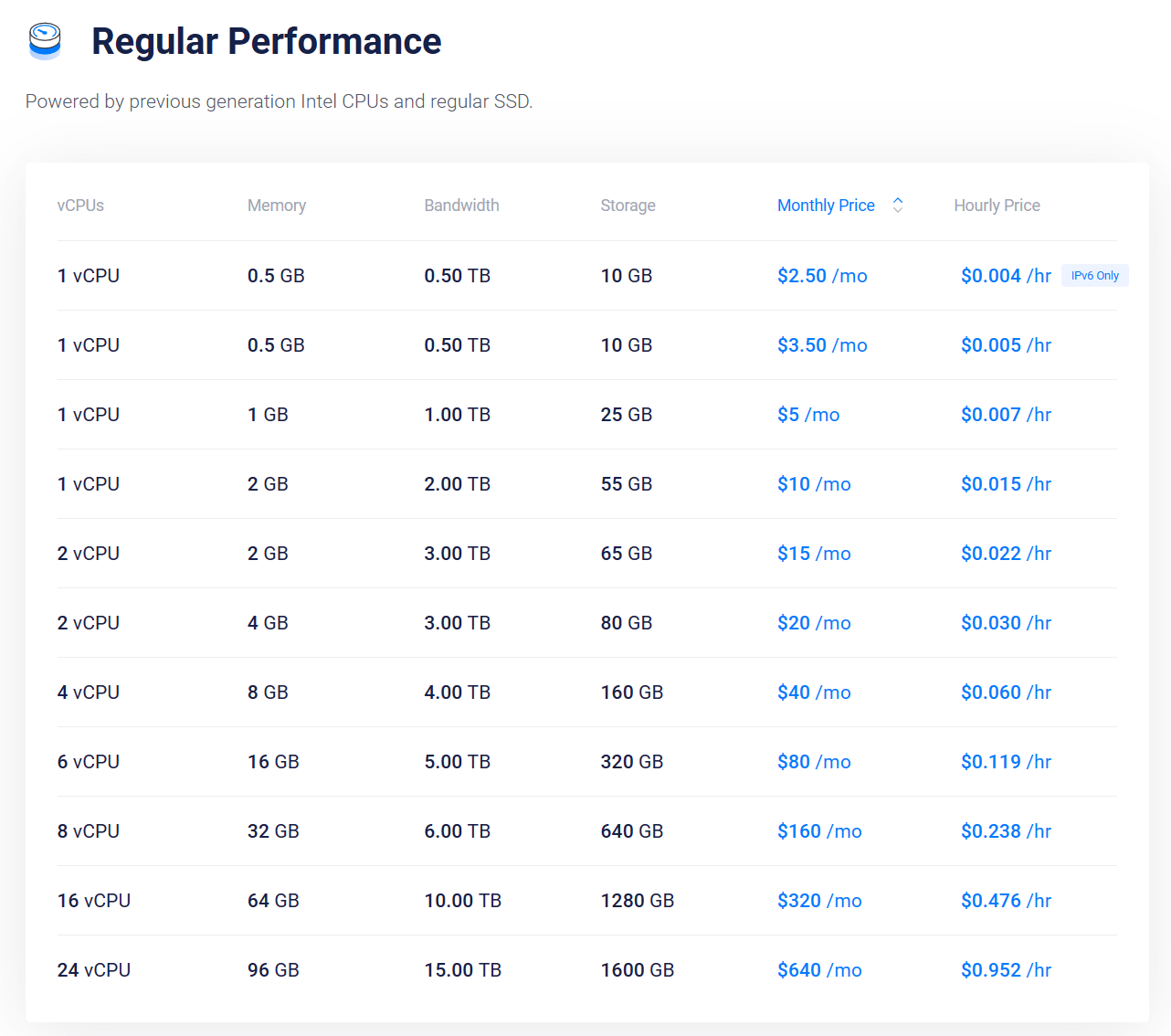Click the Memory column header

[x=277, y=206]
